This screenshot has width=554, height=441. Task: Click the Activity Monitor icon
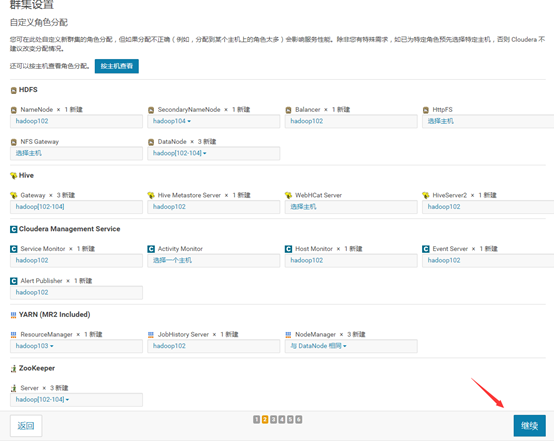point(151,249)
